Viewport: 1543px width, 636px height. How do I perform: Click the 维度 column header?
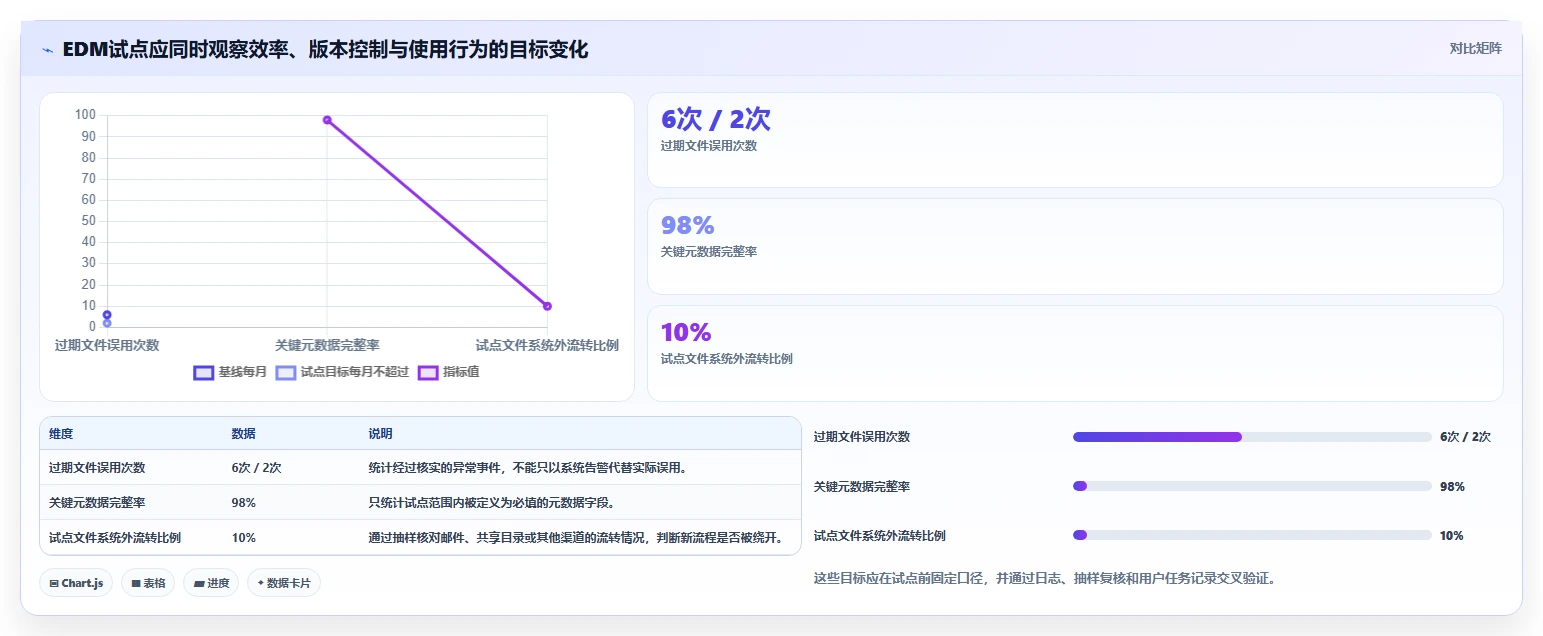pos(61,434)
